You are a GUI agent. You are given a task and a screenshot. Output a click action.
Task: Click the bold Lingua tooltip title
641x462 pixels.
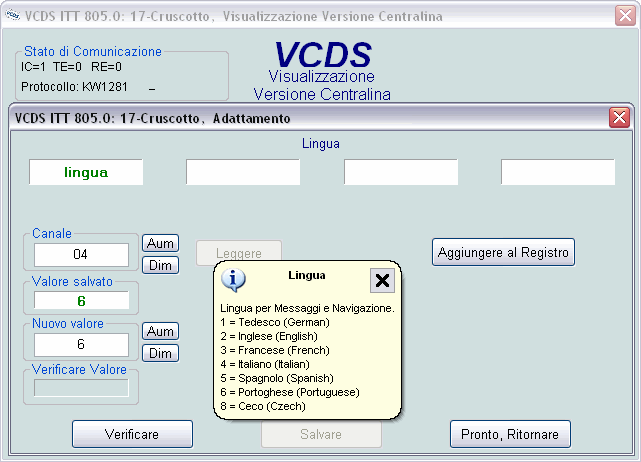(307, 275)
